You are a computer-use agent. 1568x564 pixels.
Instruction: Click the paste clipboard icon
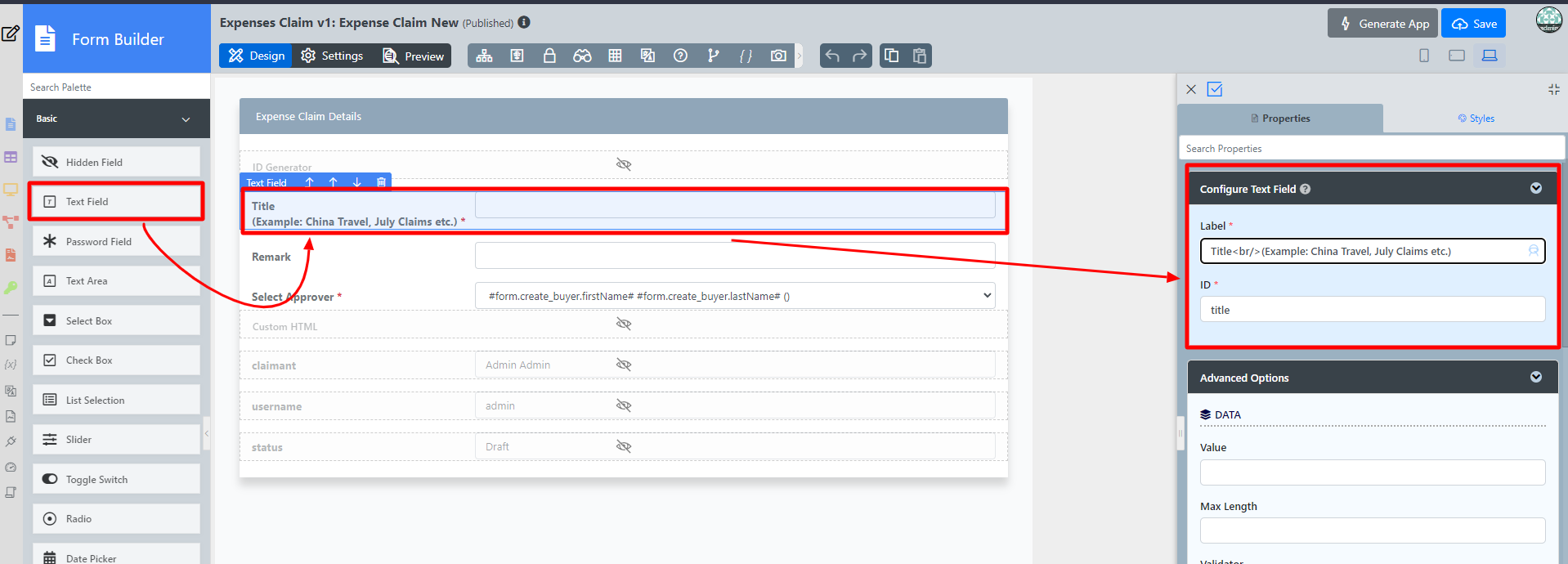[920, 56]
